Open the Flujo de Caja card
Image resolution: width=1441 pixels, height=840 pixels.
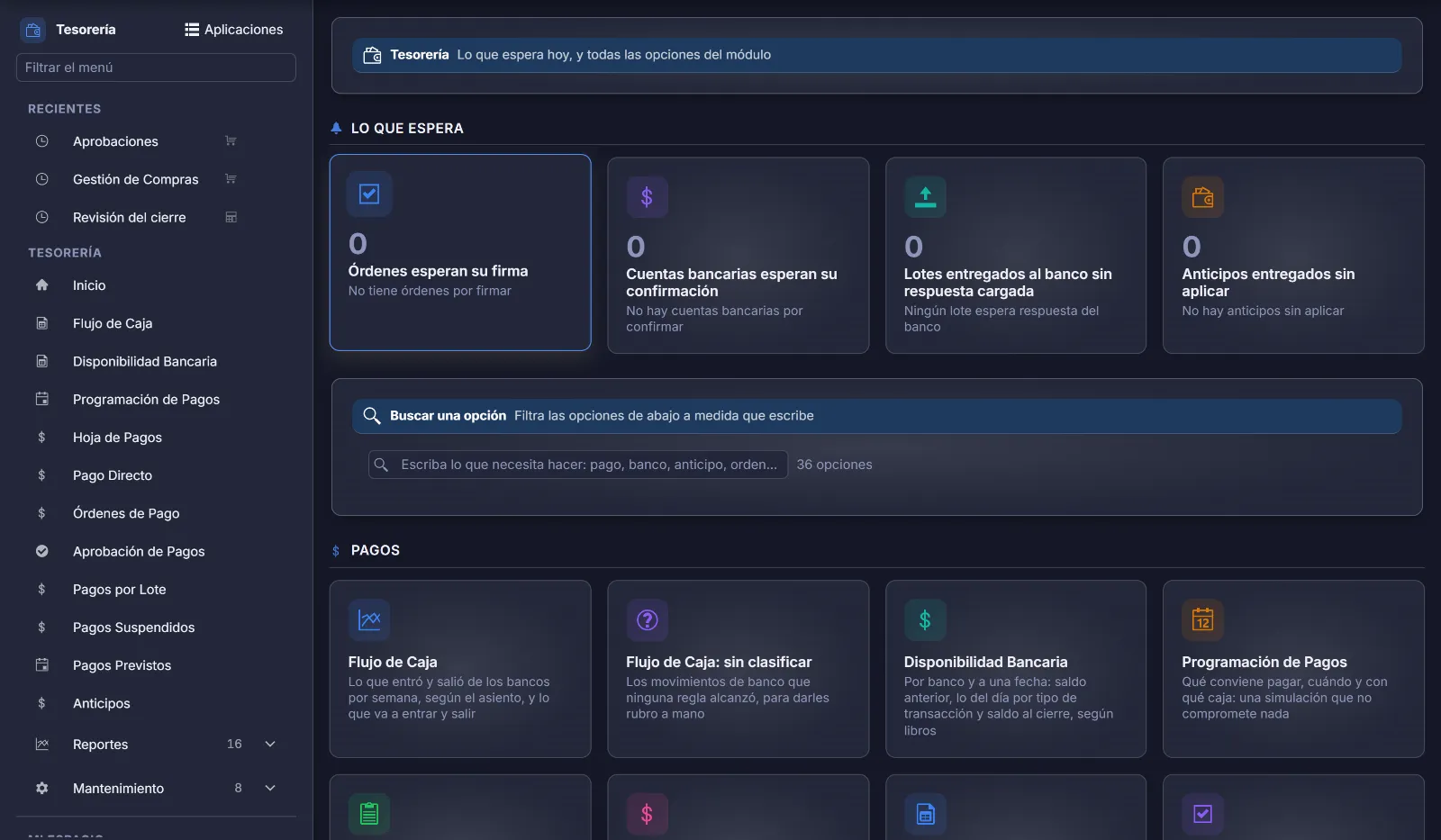pyautogui.click(x=460, y=669)
